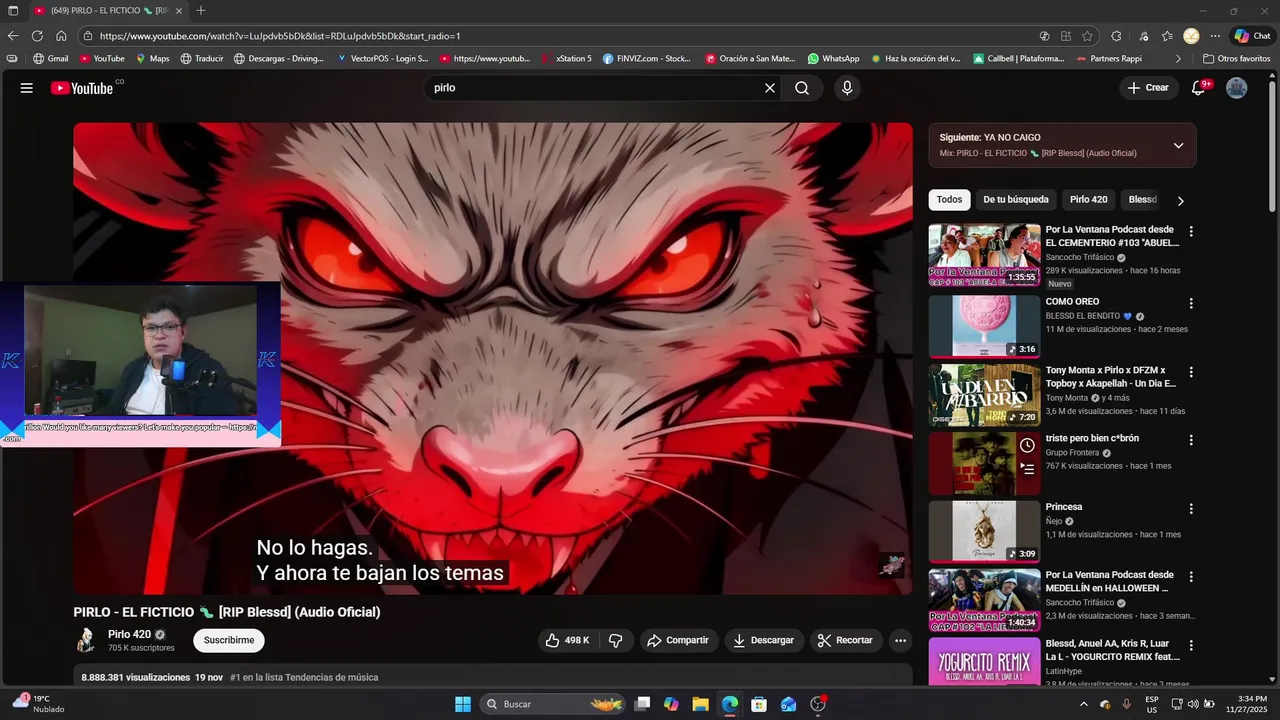Open options for Un Dia En El Barrio

tap(1190, 372)
